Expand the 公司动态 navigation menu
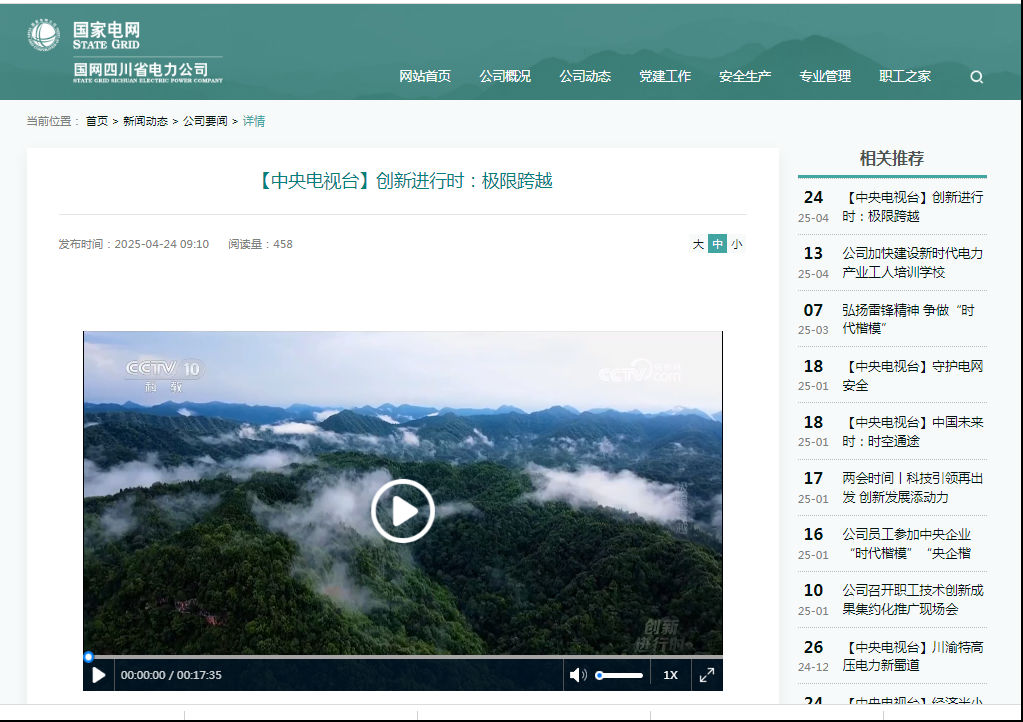The height and width of the screenshot is (722, 1023). (585, 76)
